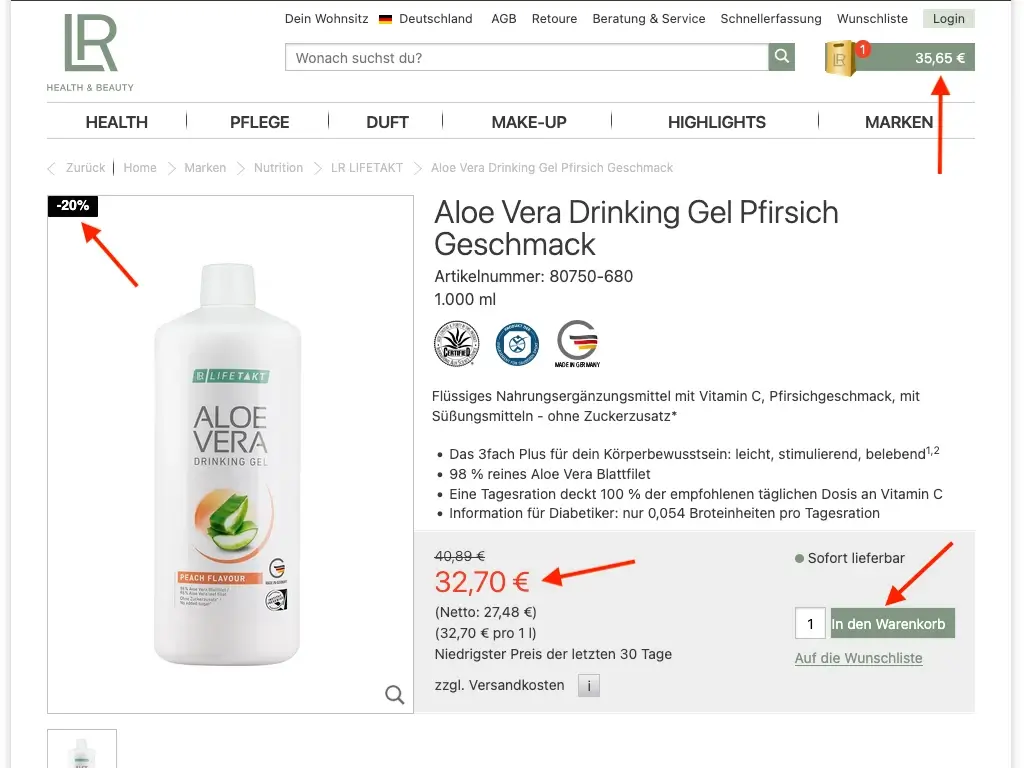Select the German flag country icon
Screen dimensions: 1024x768
385,19
